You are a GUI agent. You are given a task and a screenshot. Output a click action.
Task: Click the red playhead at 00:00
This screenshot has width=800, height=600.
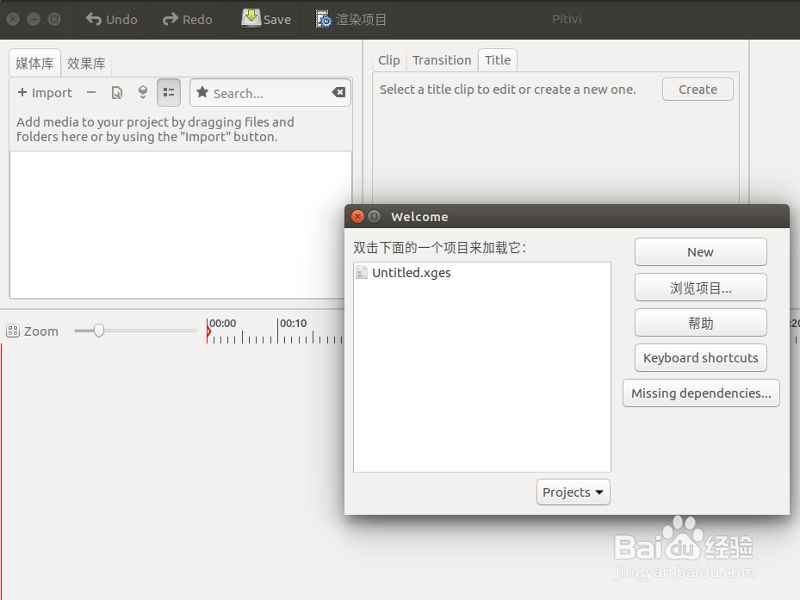click(x=209, y=332)
